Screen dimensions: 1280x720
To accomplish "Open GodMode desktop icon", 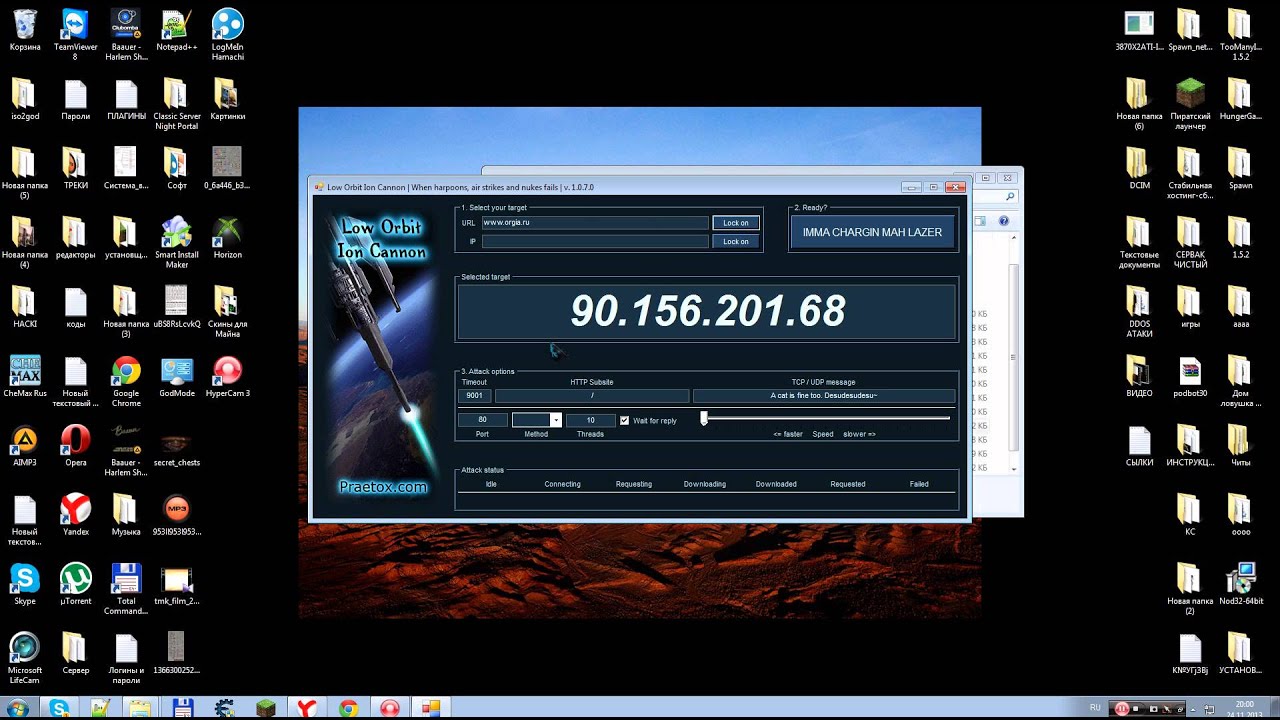I will point(176,377).
